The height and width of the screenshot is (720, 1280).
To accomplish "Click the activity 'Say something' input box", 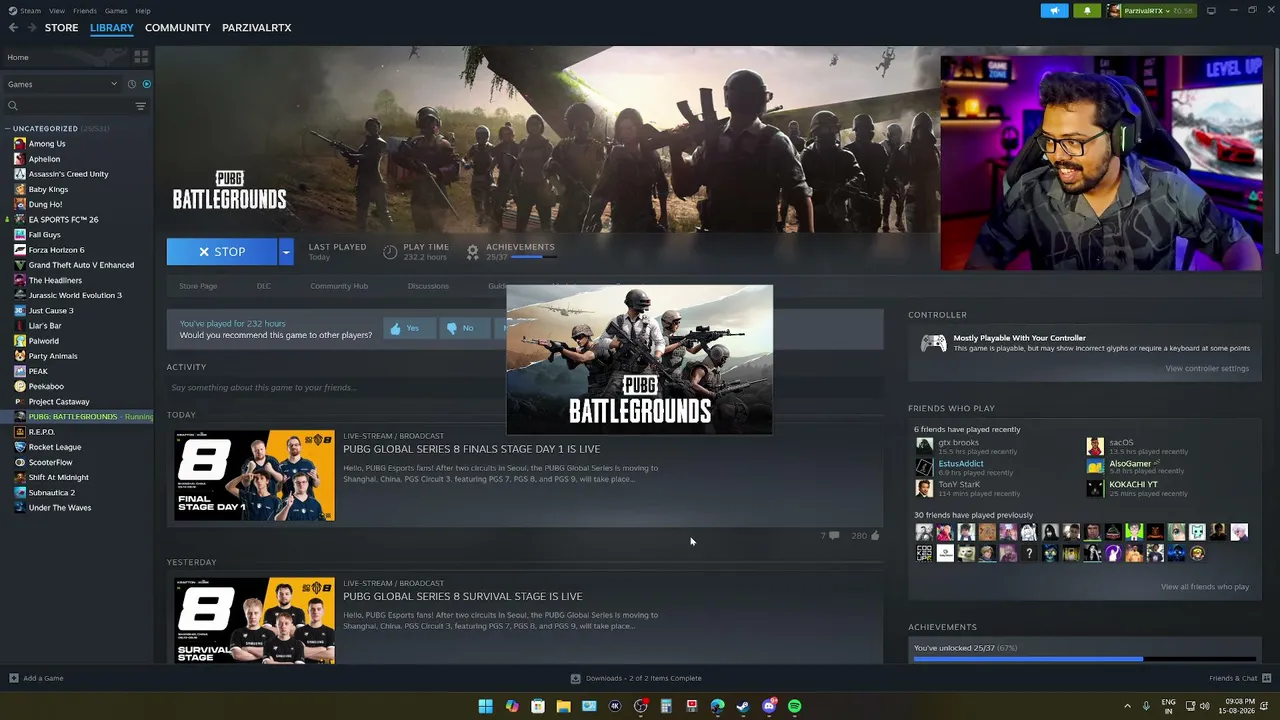I will click(x=524, y=388).
